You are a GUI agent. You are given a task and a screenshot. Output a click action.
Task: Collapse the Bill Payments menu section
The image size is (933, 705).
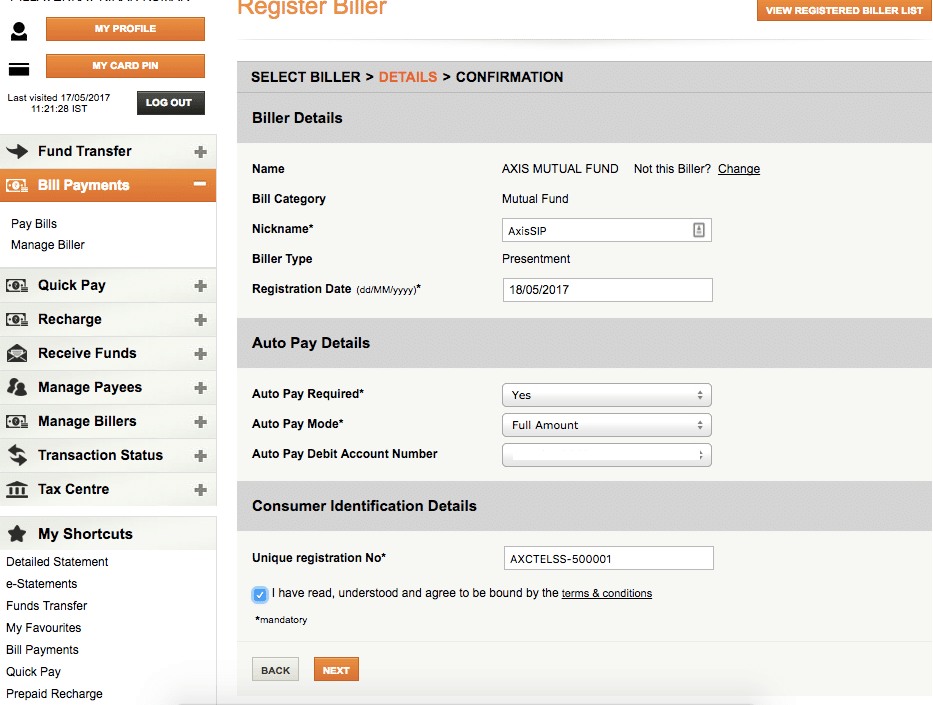pyautogui.click(x=200, y=185)
